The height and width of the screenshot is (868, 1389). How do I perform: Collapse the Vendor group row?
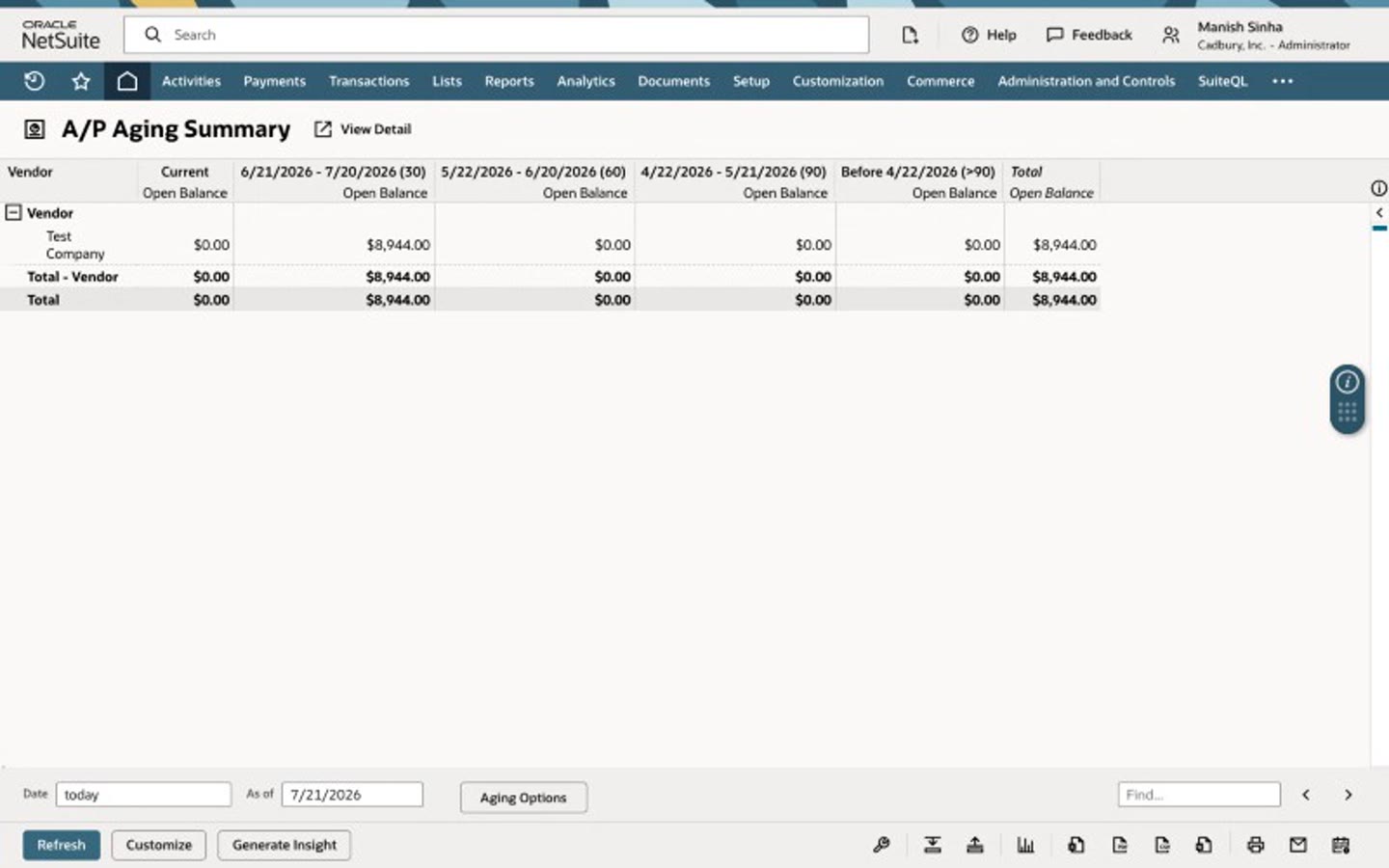pos(14,212)
